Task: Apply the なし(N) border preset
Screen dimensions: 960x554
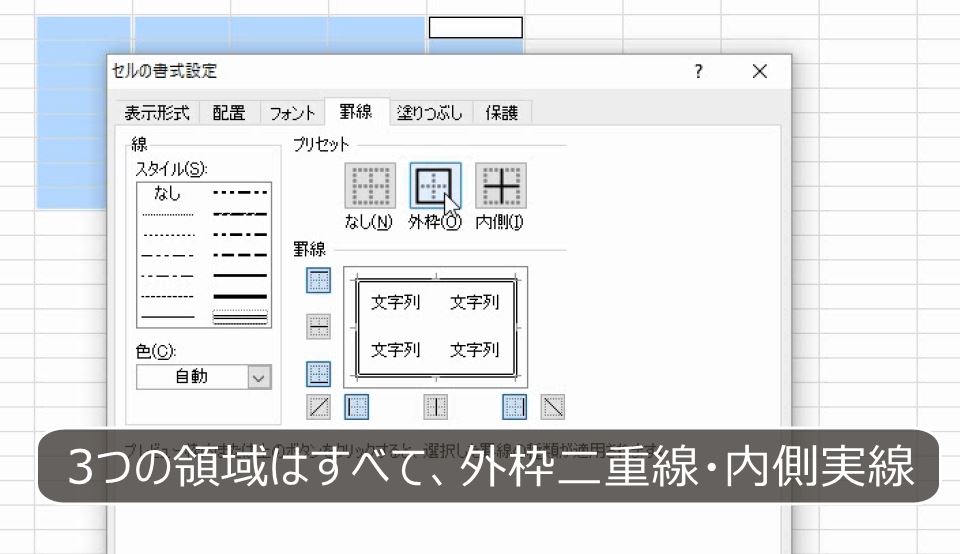Action: click(370, 185)
